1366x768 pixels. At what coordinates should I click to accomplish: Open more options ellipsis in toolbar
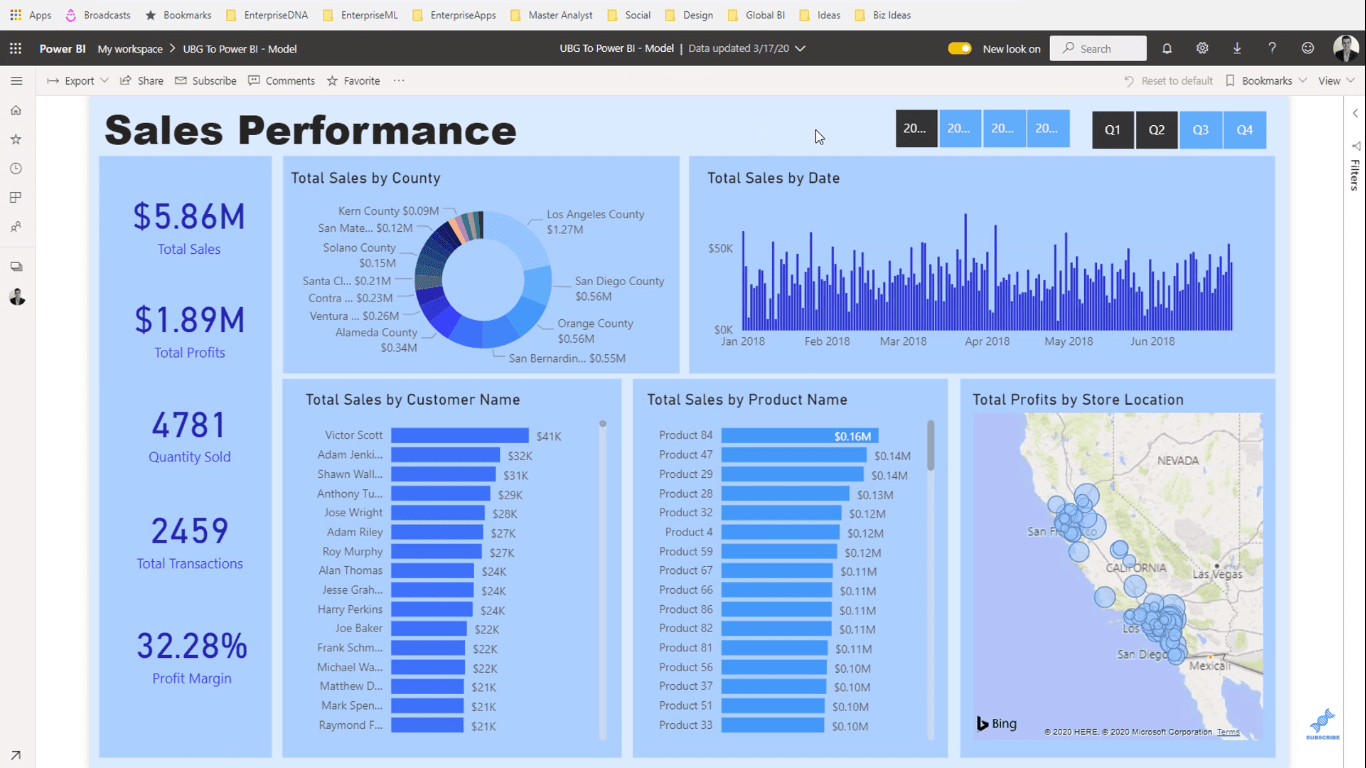pos(399,81)
